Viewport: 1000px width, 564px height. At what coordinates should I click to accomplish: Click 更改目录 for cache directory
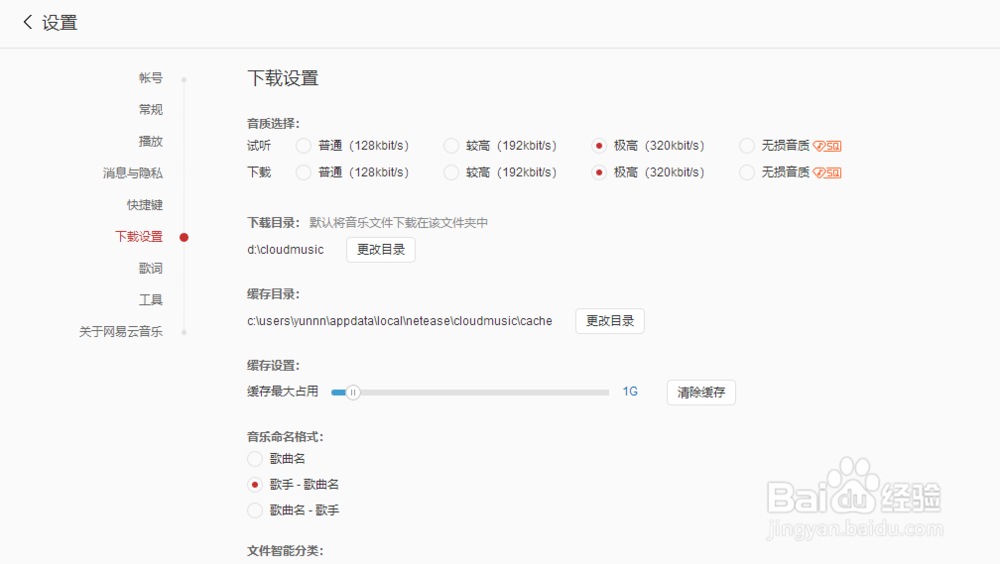(610, 321)
